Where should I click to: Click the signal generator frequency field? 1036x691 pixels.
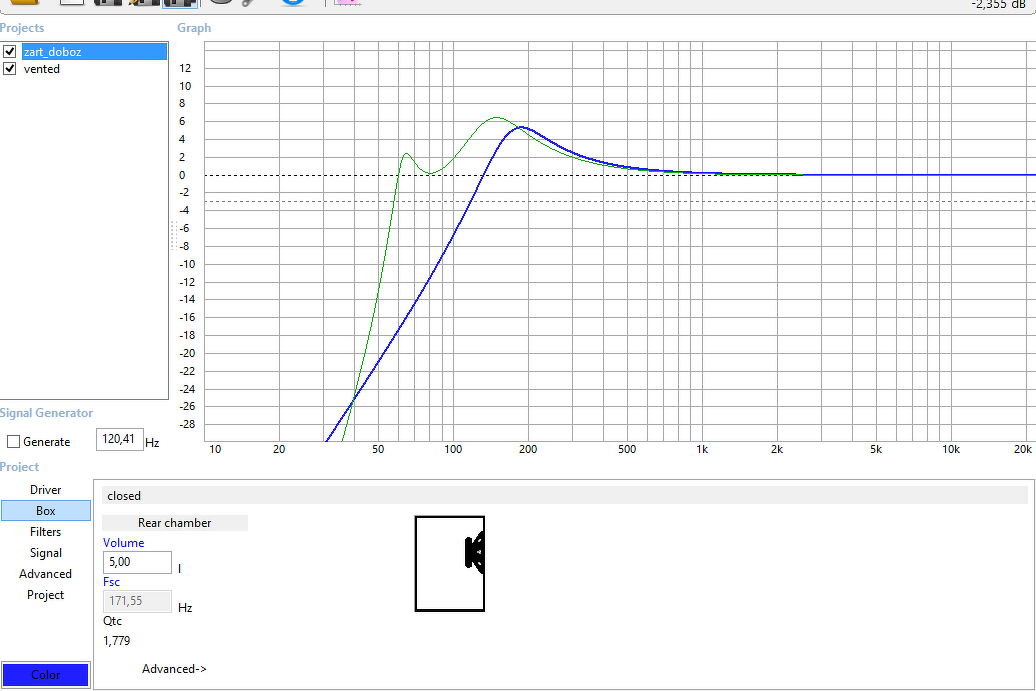pyautogui.click(x=120, y=439)
